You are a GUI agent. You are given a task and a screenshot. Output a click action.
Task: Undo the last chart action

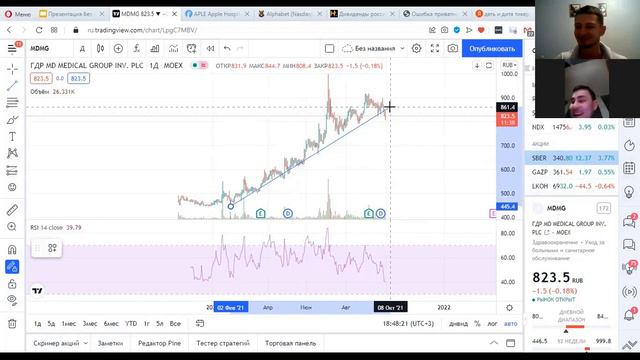point(227,49)
